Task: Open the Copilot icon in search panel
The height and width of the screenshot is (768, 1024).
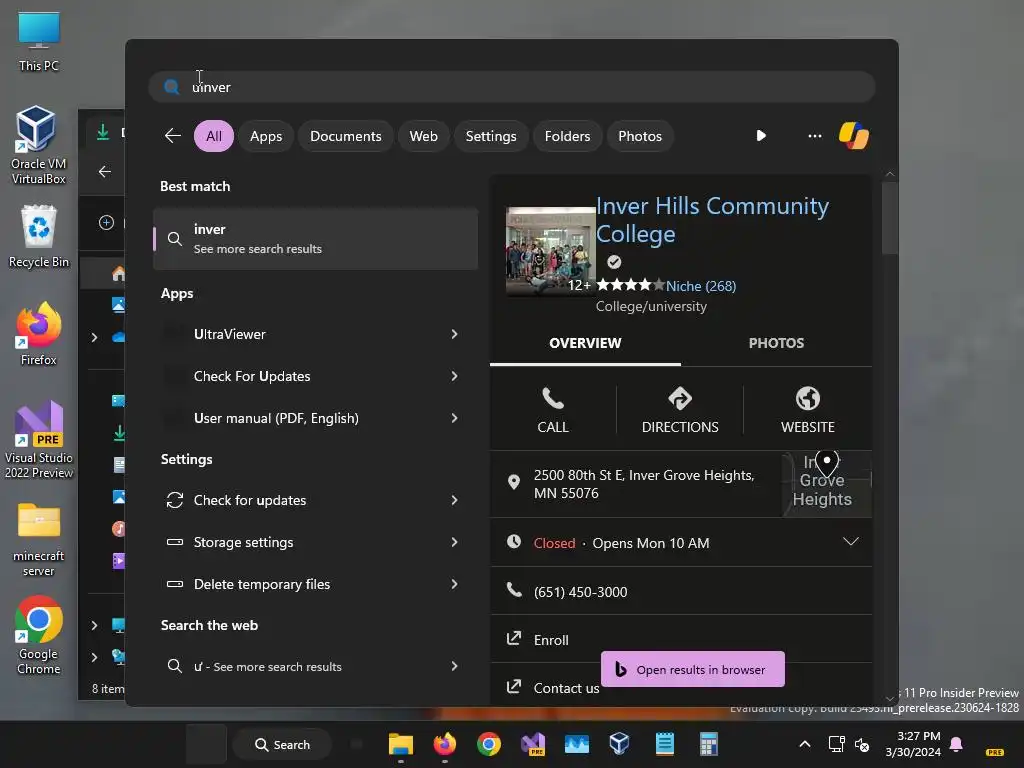Action: [853, 136]
